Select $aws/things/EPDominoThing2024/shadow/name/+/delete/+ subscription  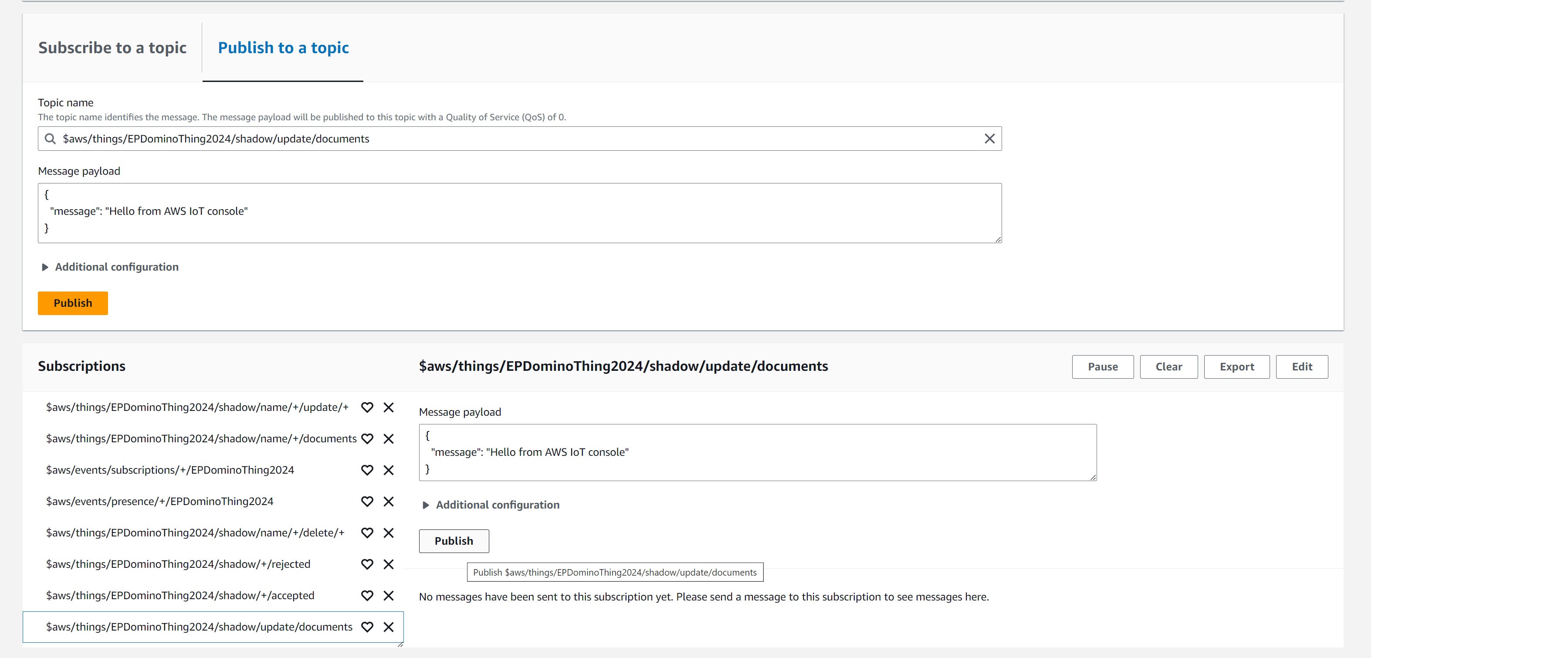[195, 533]
